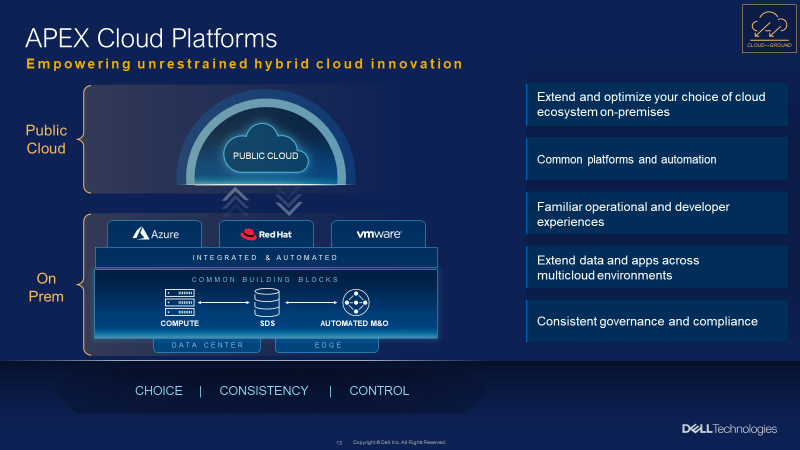The width and height of the screenshot is (800, 450).
Task: Click the 'Extend and optimize your choice' box
Action: click(657, 105)
